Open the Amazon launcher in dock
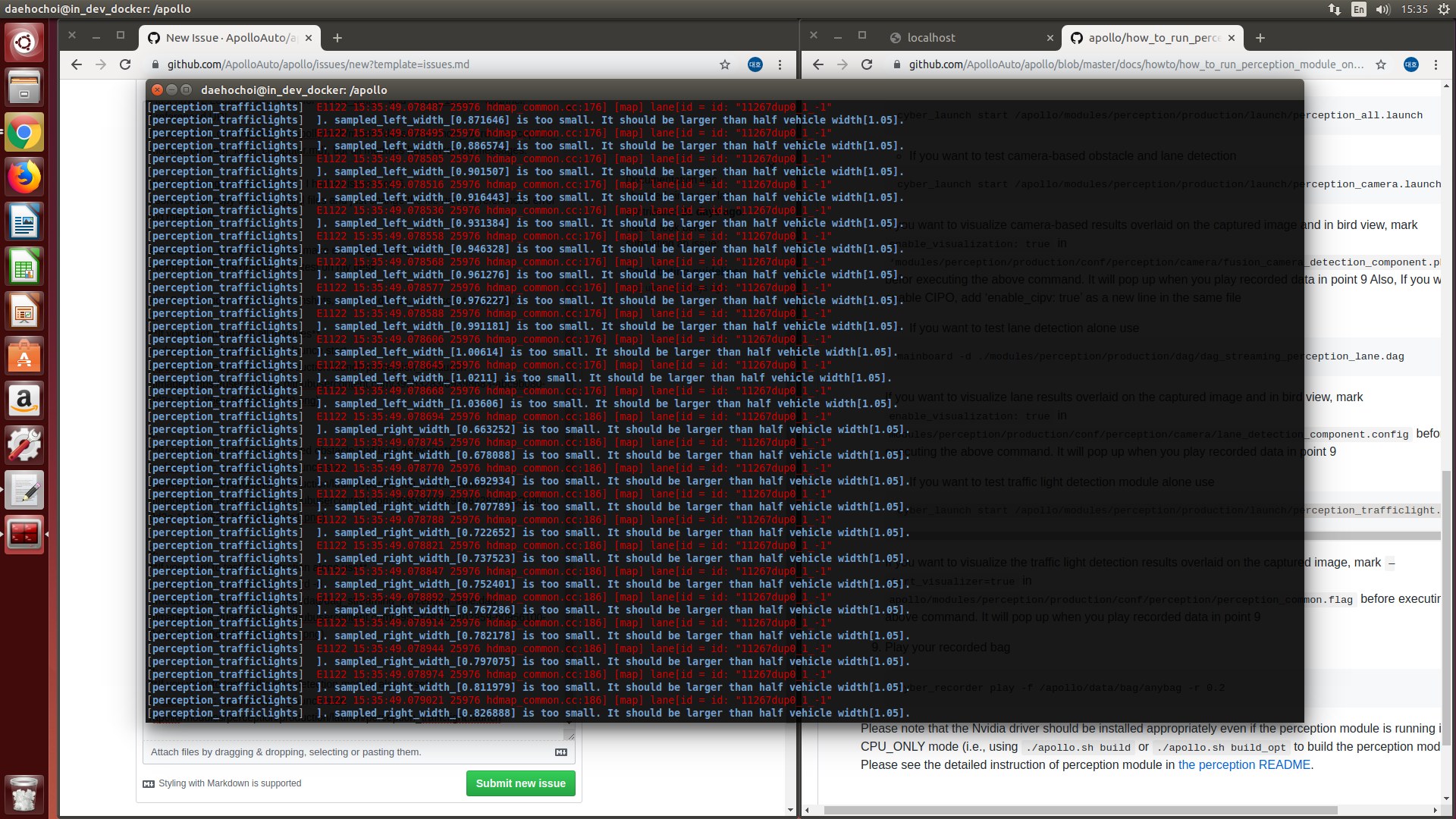The image size is (1456, 819). click(x=24, y=400)
